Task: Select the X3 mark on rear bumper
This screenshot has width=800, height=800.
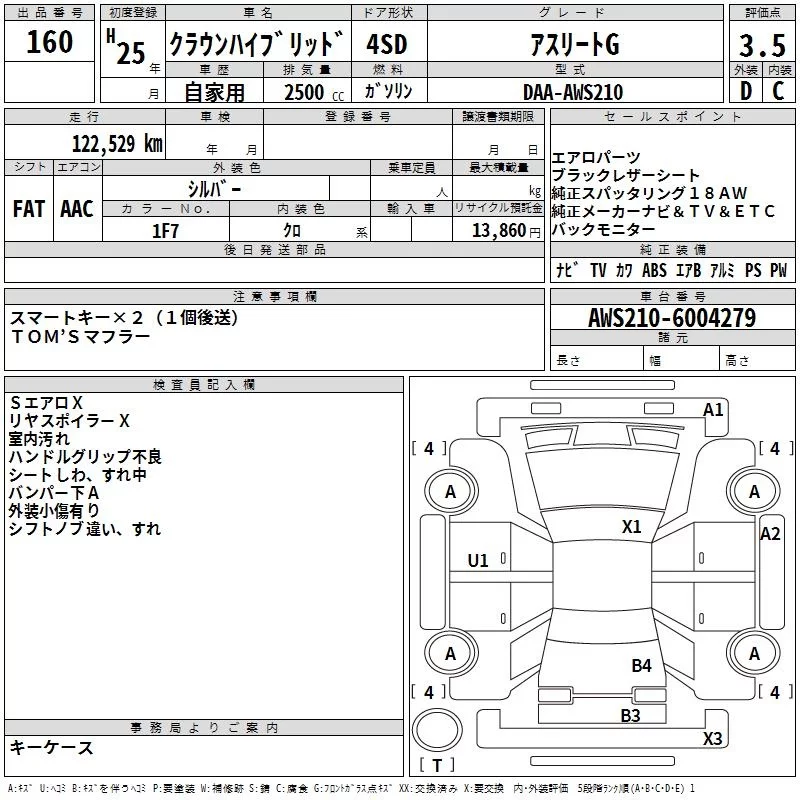Action: (713, 738)
